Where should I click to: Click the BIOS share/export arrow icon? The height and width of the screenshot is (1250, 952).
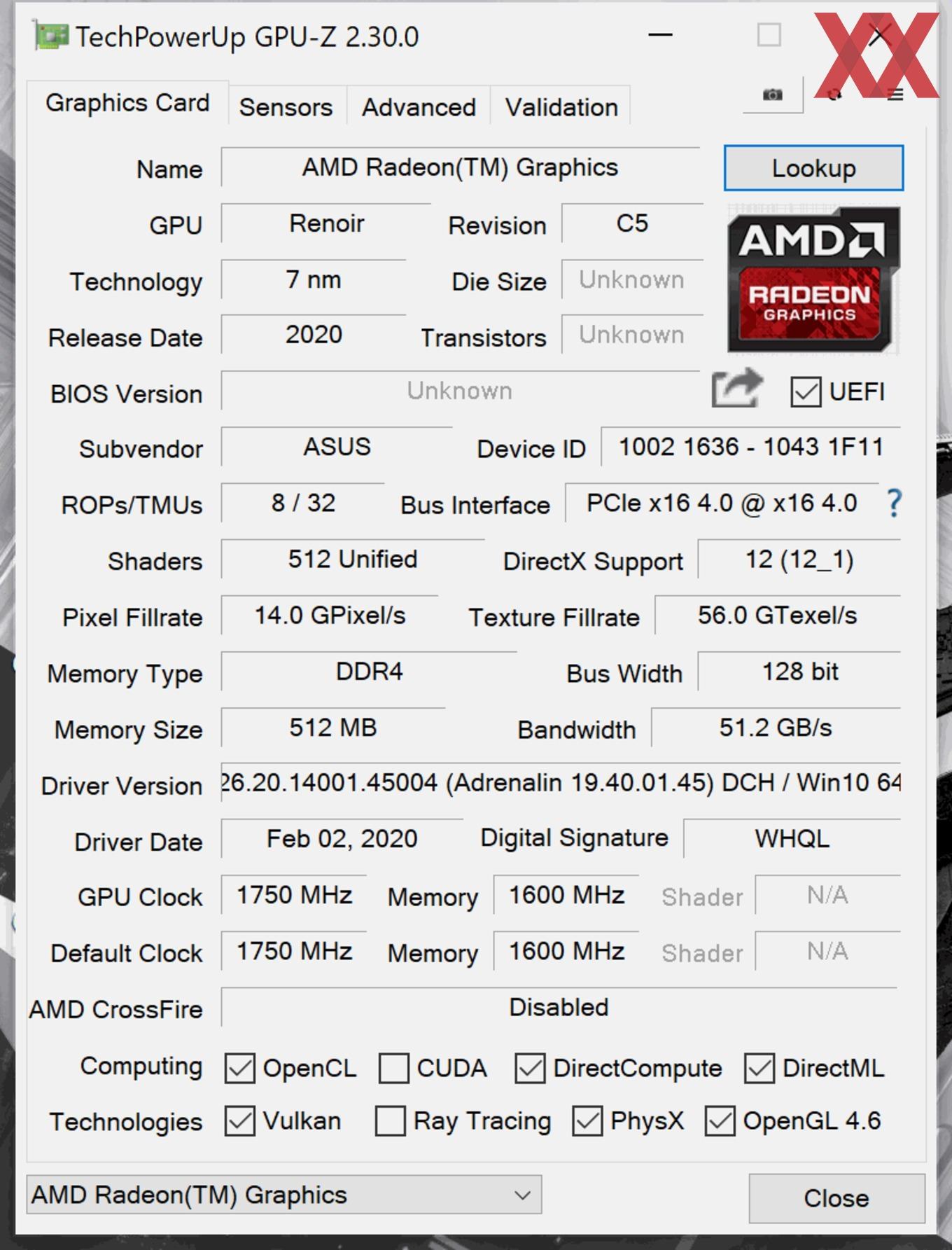[736, 388]
